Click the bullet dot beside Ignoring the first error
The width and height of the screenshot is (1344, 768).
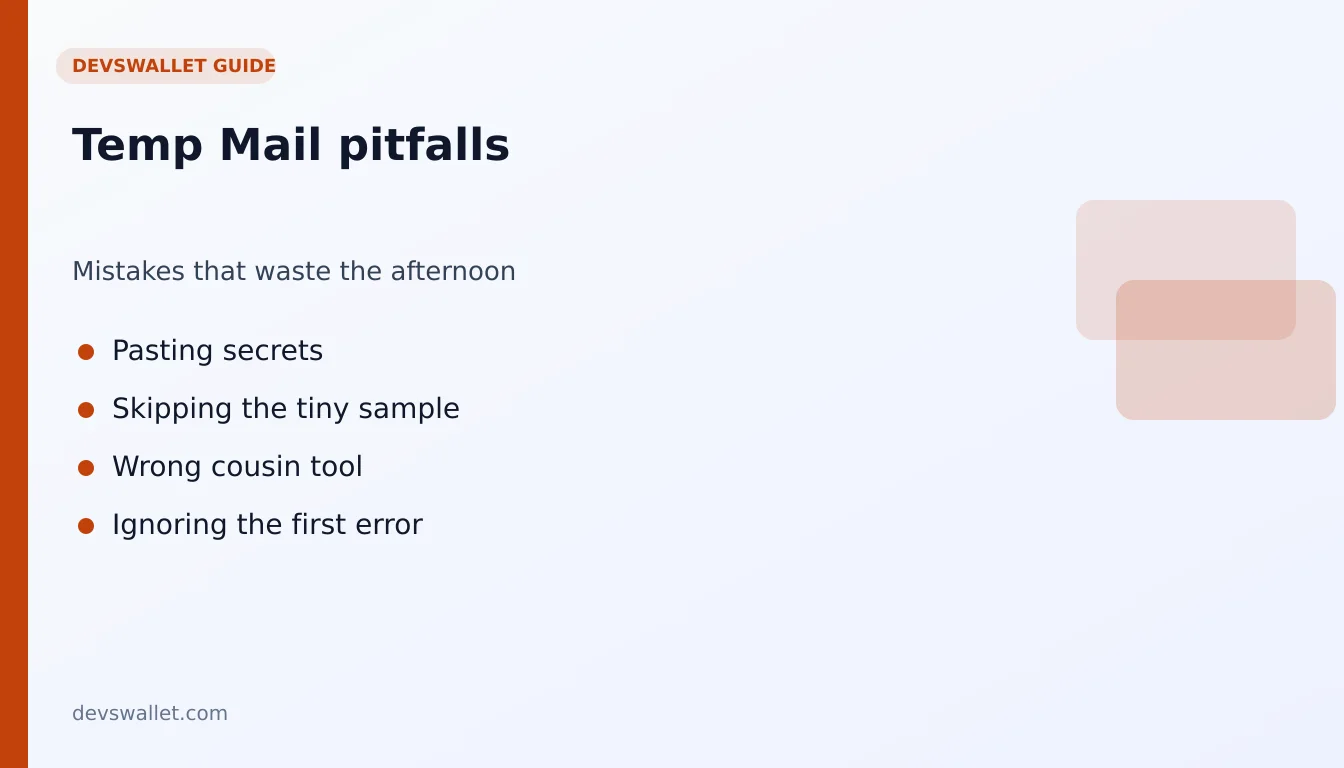[x=86, y=526]
